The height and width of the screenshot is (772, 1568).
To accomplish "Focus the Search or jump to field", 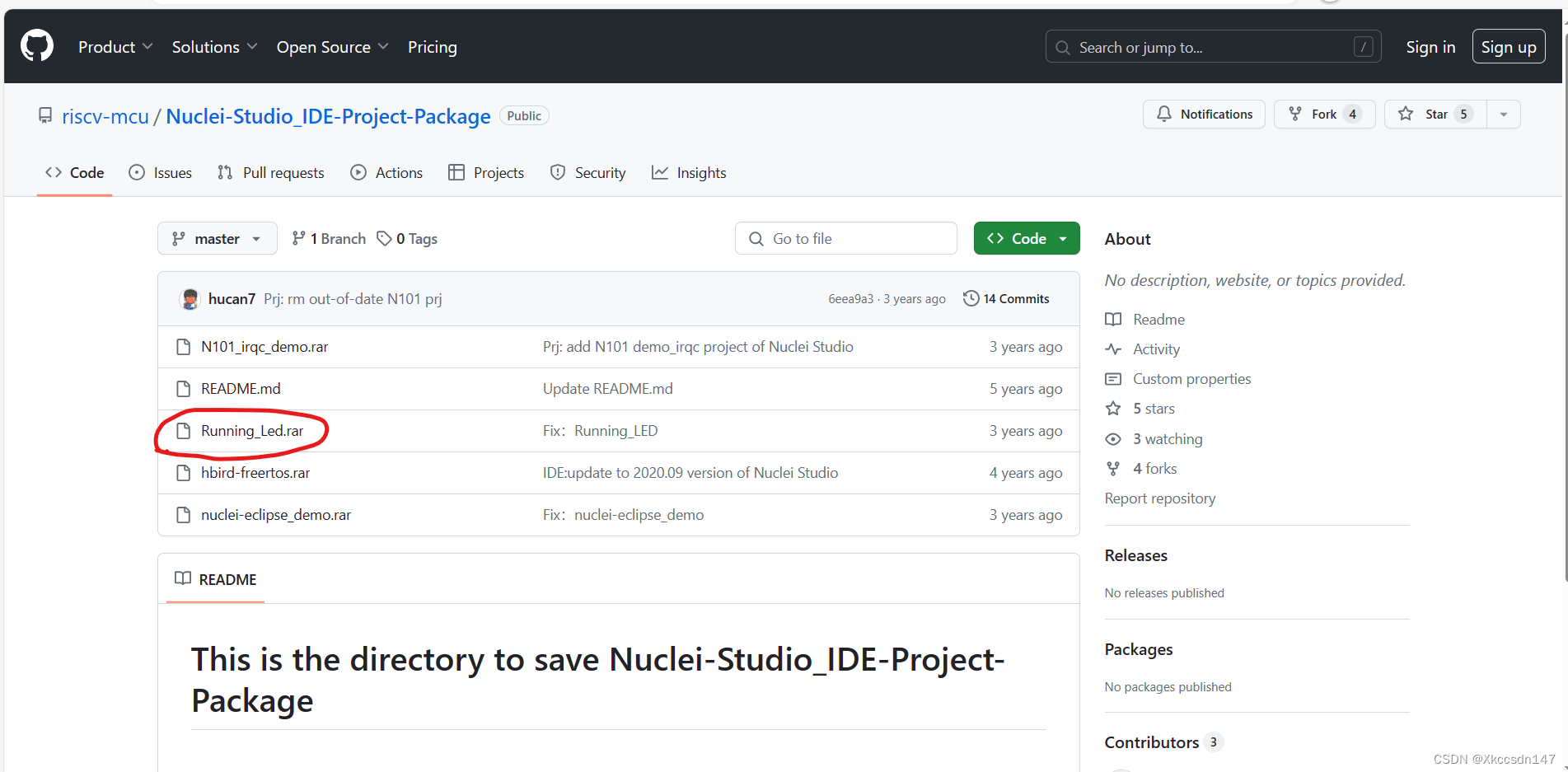I will tap(1213, 47).
